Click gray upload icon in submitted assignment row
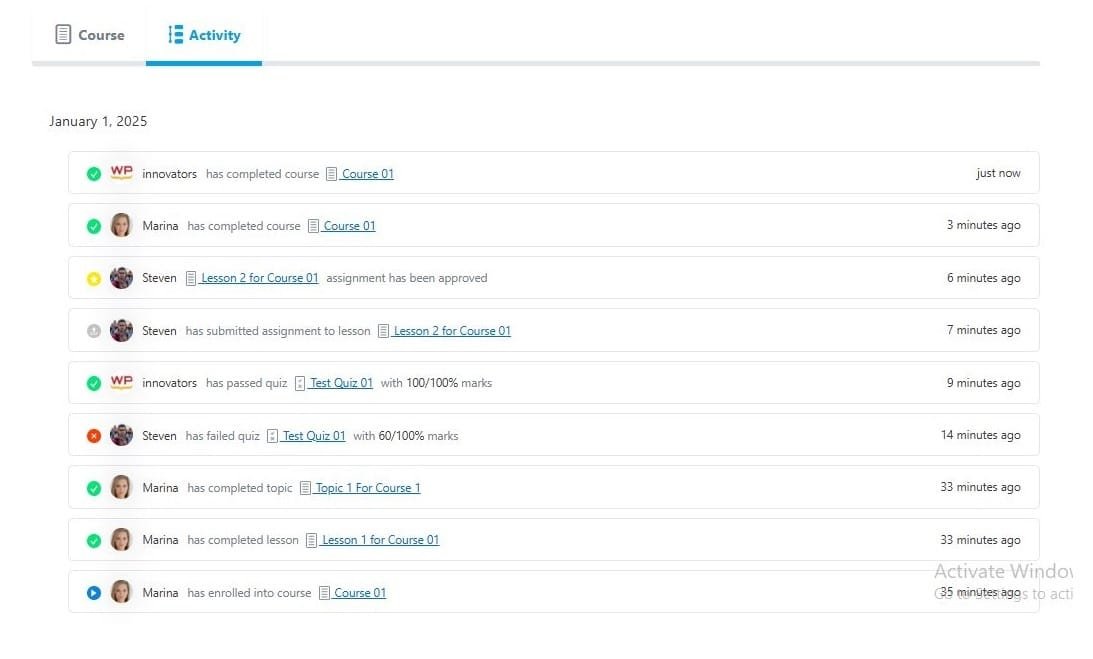 [x=93, y=331]
